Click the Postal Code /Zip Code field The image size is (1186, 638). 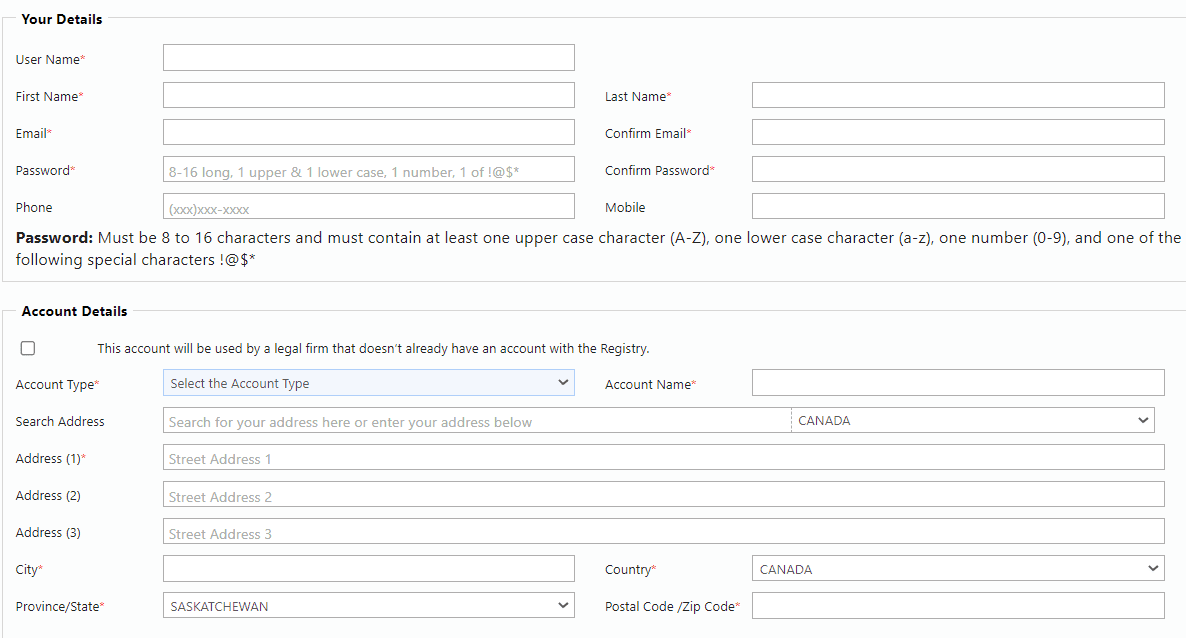(958, 605)
